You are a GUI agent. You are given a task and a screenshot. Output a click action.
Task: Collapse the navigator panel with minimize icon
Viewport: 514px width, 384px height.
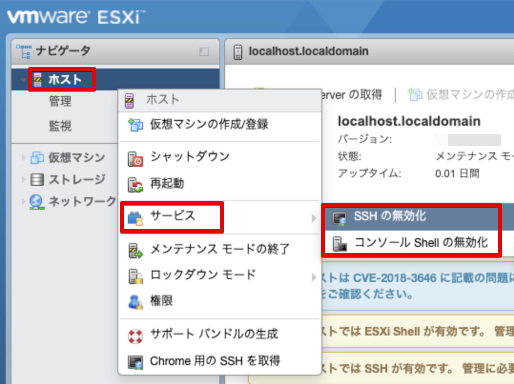pos(204,52)
